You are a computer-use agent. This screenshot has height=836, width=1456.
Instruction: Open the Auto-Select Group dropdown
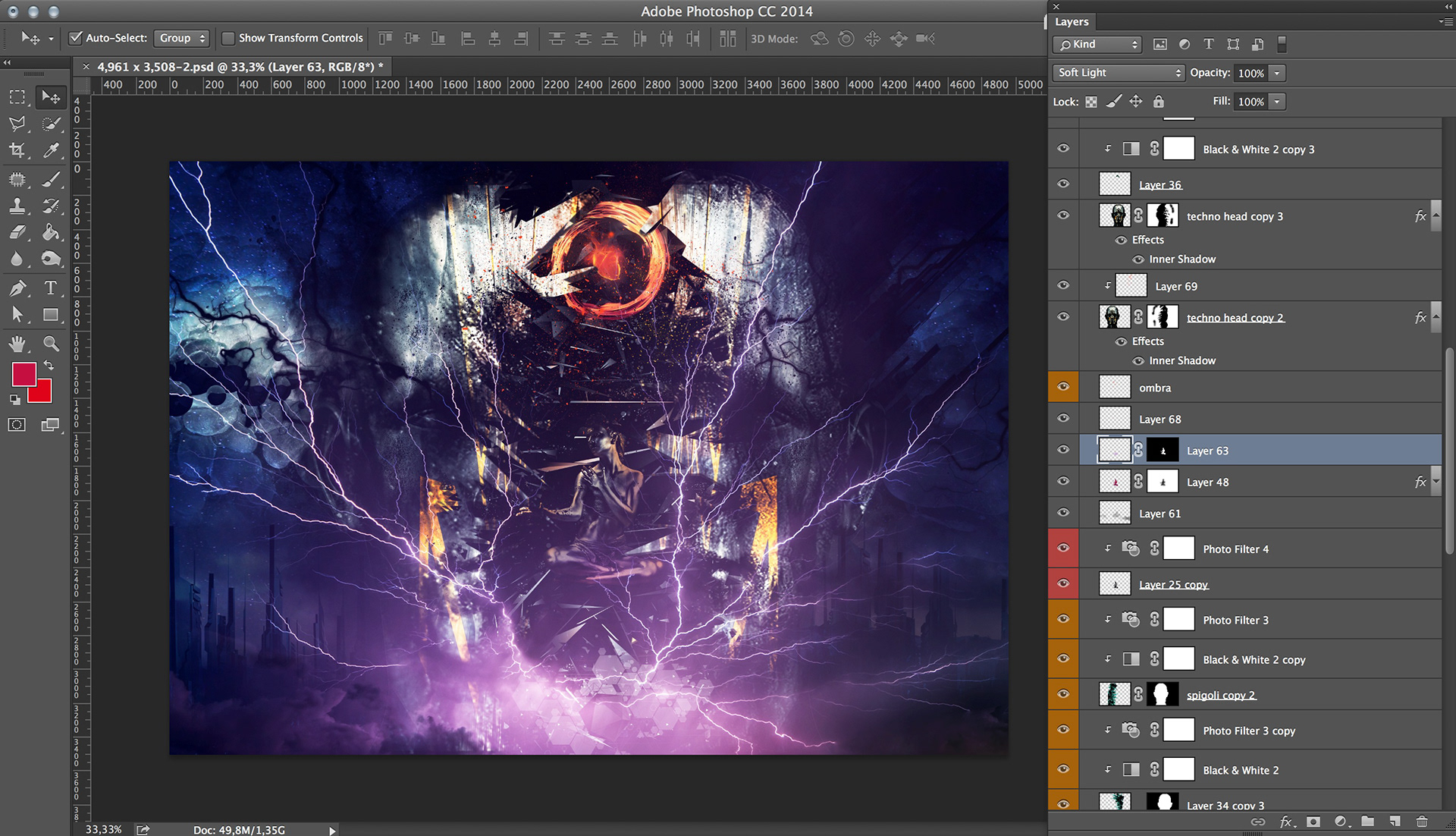[x=182, y=38]
